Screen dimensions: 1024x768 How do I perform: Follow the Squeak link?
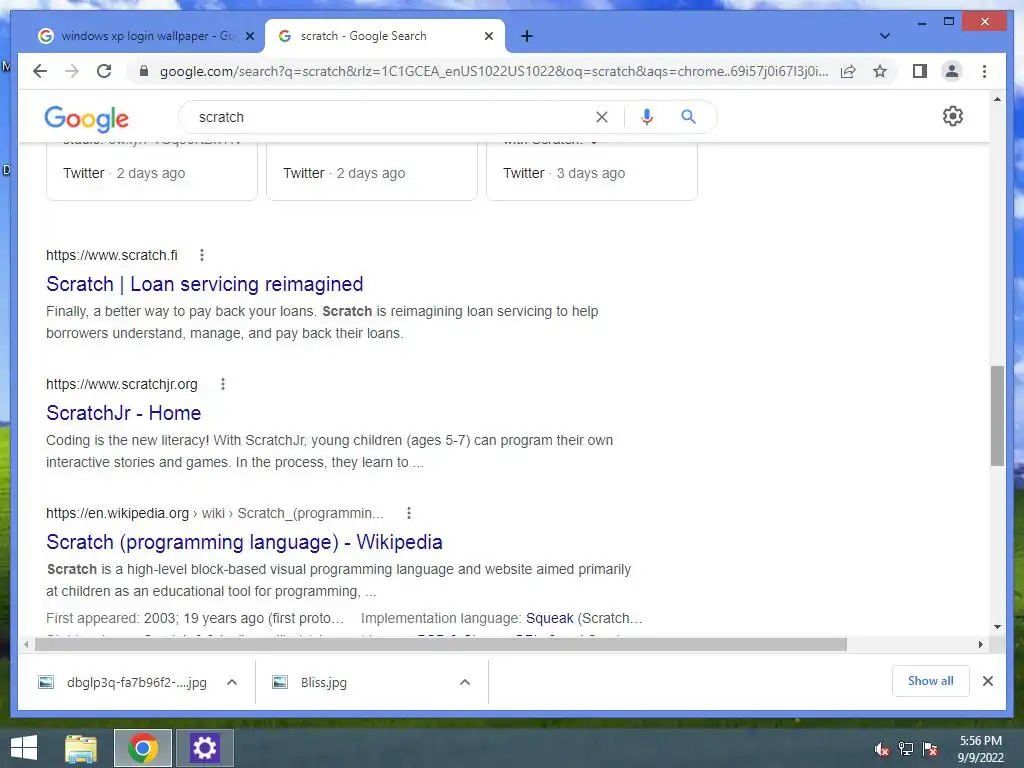point(550,618)
